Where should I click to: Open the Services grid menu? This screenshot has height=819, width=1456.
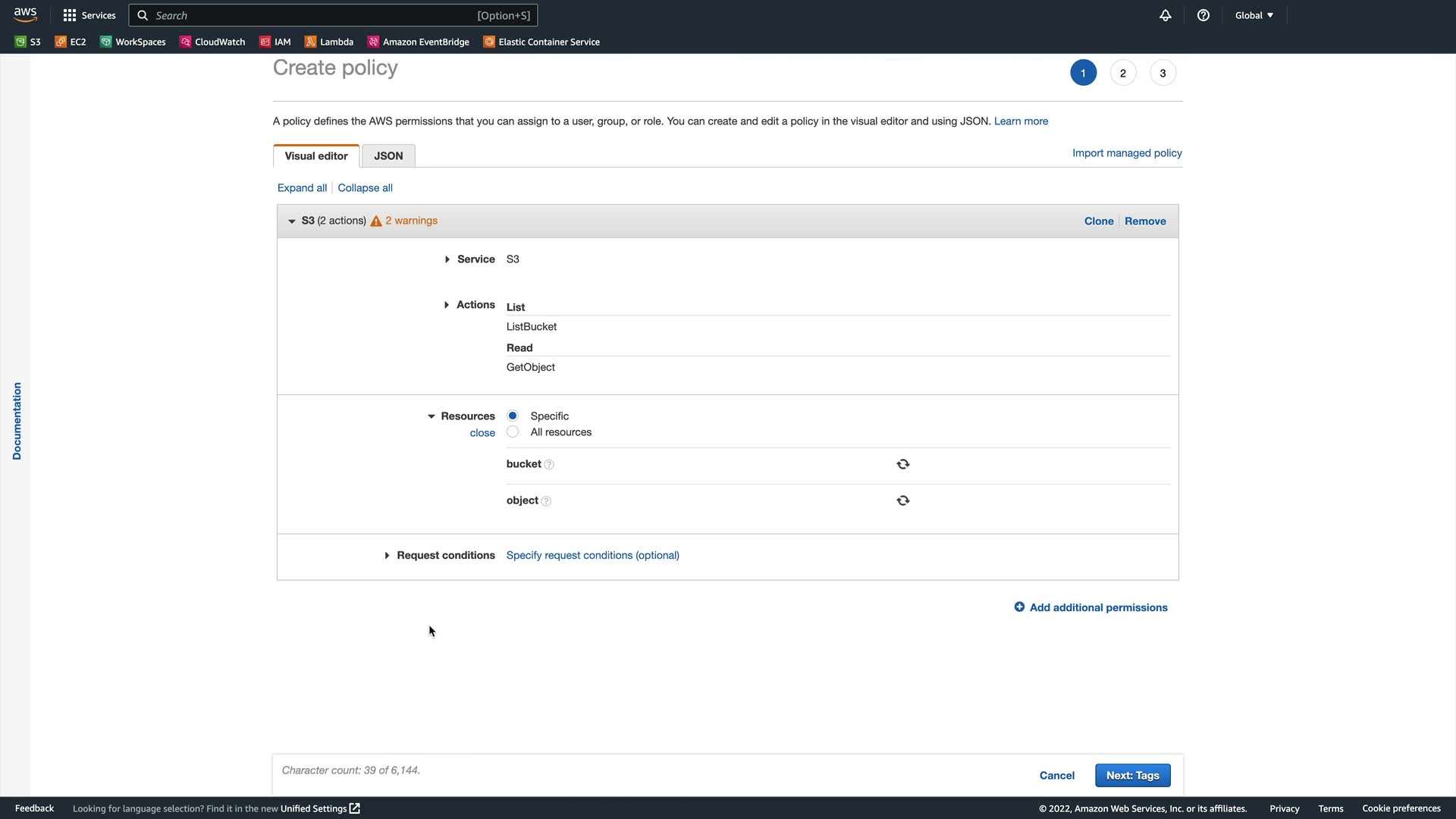(x=89, y=15)
